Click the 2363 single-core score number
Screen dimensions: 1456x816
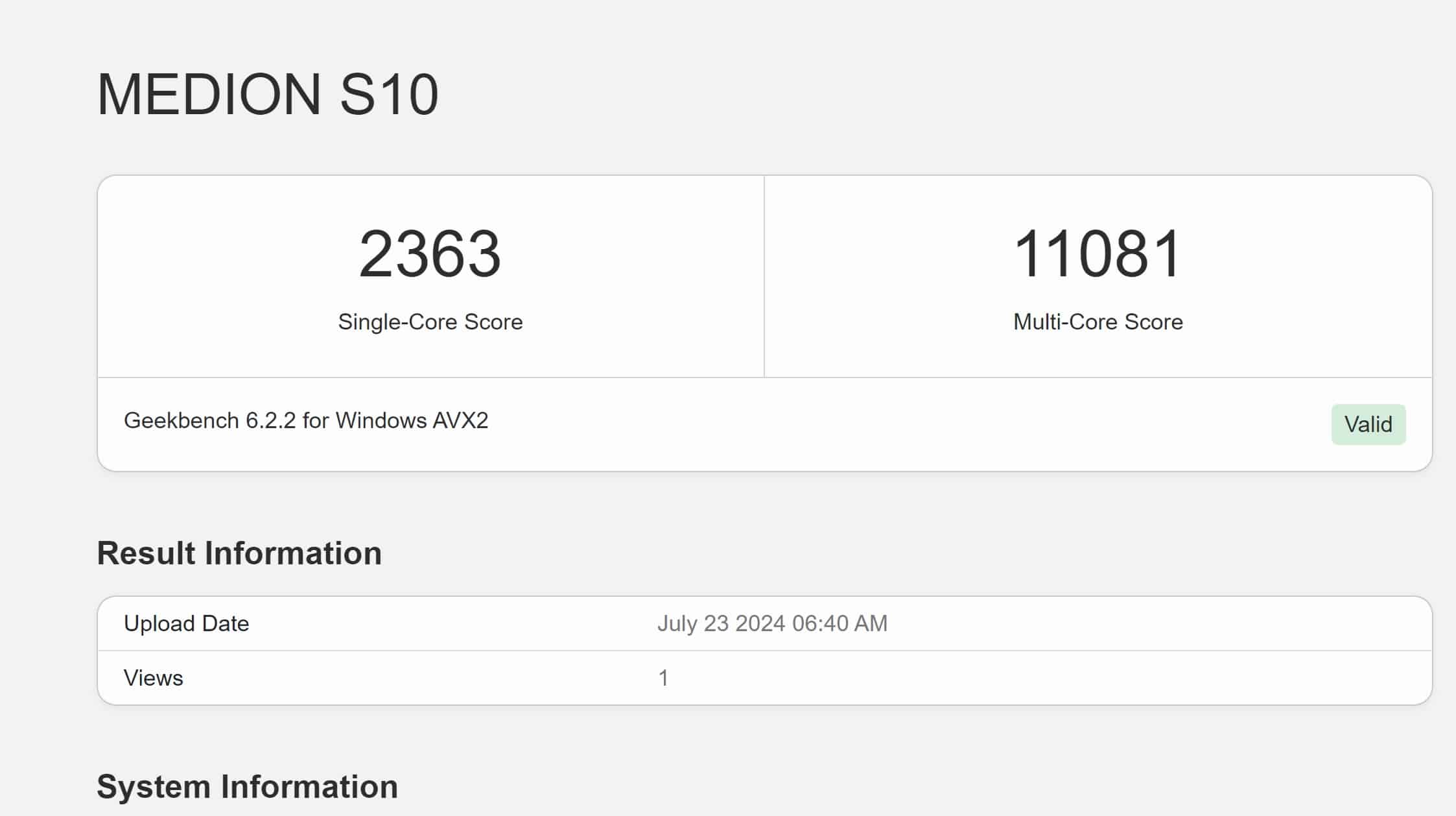[430, 254]
